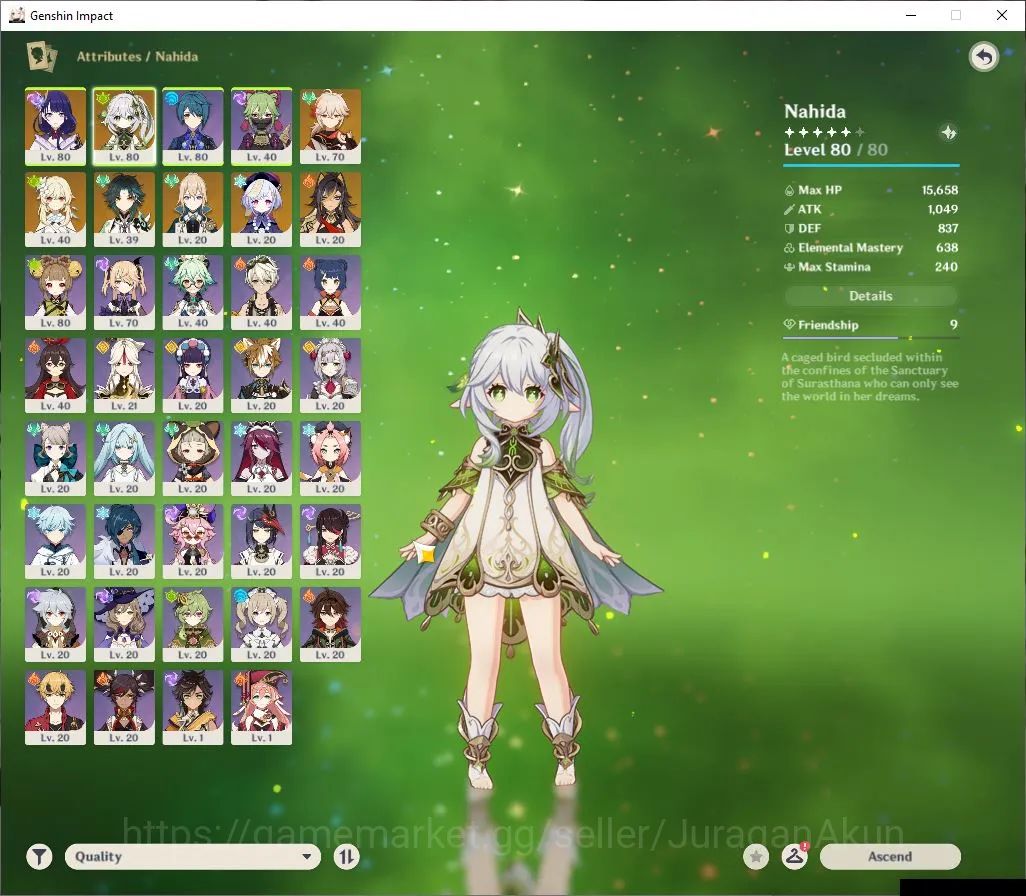This screenshot has width=1026, height=896.
Task: Select Noelle the maid's portrait
Action: tap(330, 376)
